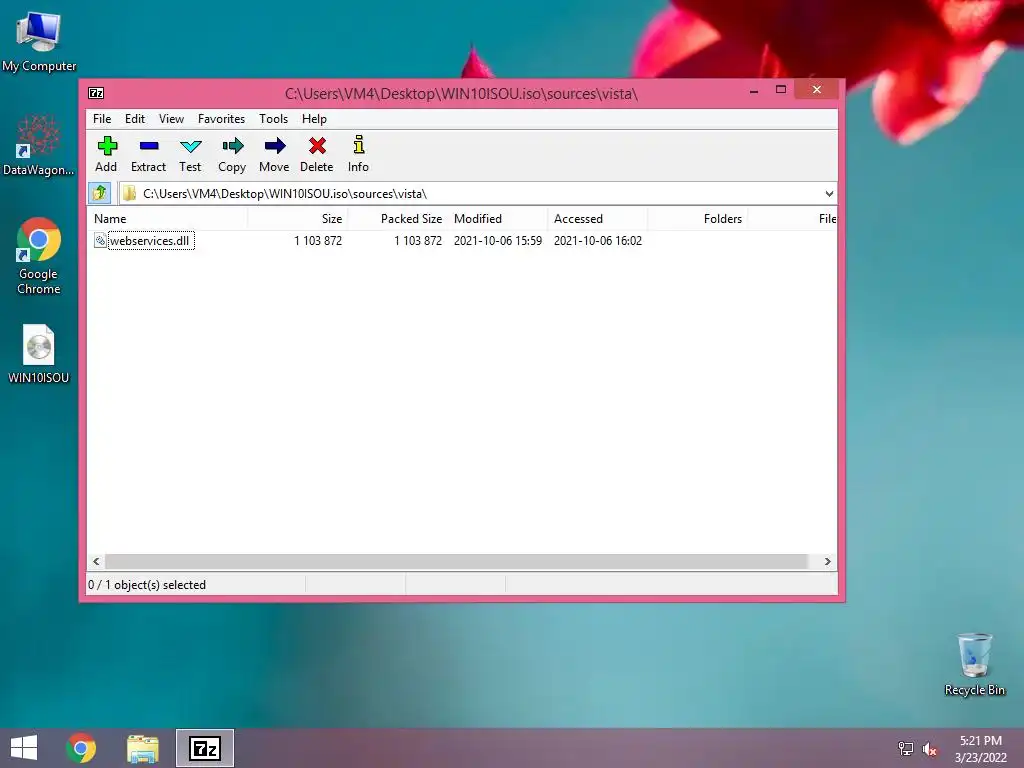Expand the address path dropdown

point(829,193)
